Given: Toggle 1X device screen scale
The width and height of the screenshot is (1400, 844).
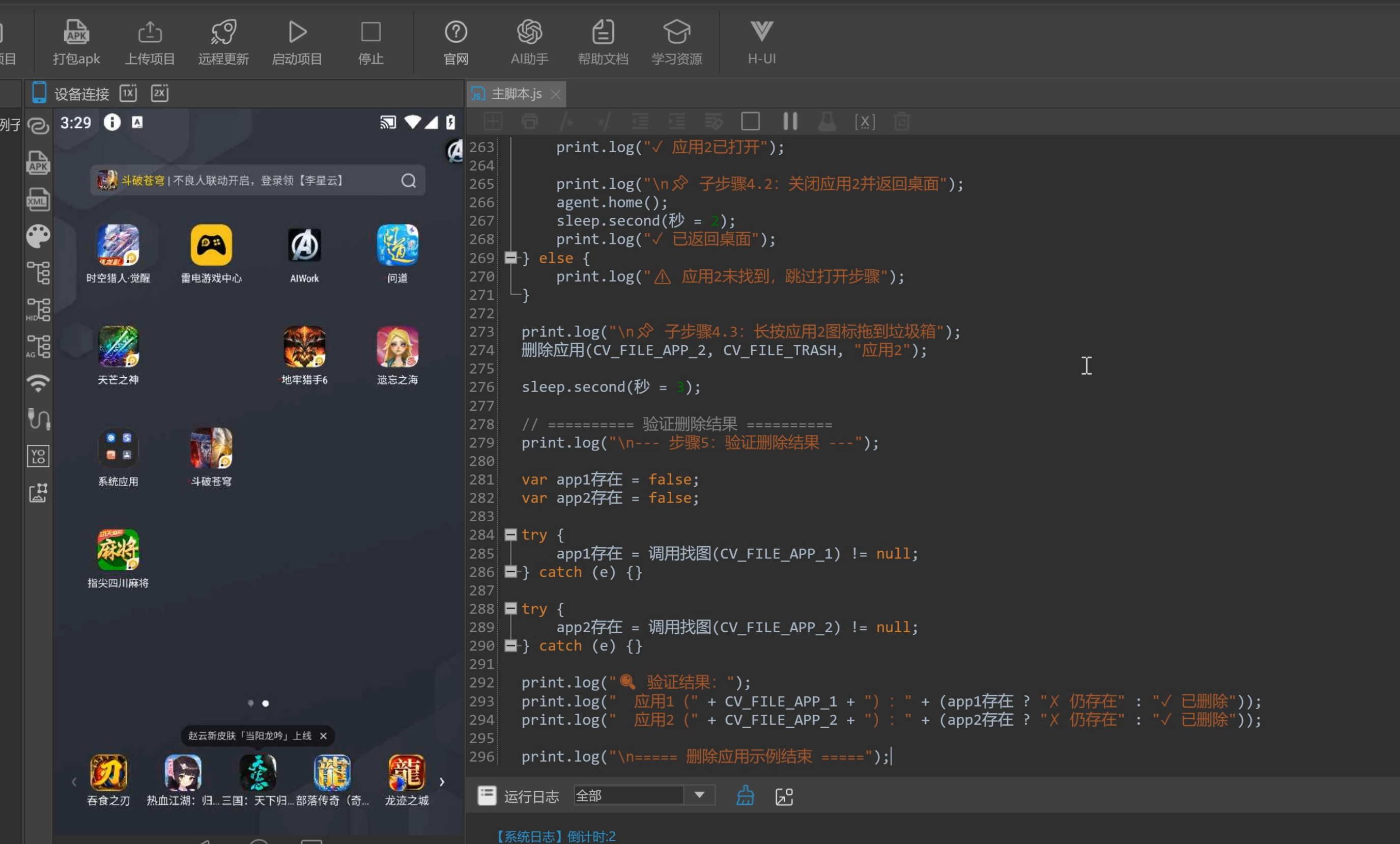Looking at the screenshot, I should click(128, 93).
